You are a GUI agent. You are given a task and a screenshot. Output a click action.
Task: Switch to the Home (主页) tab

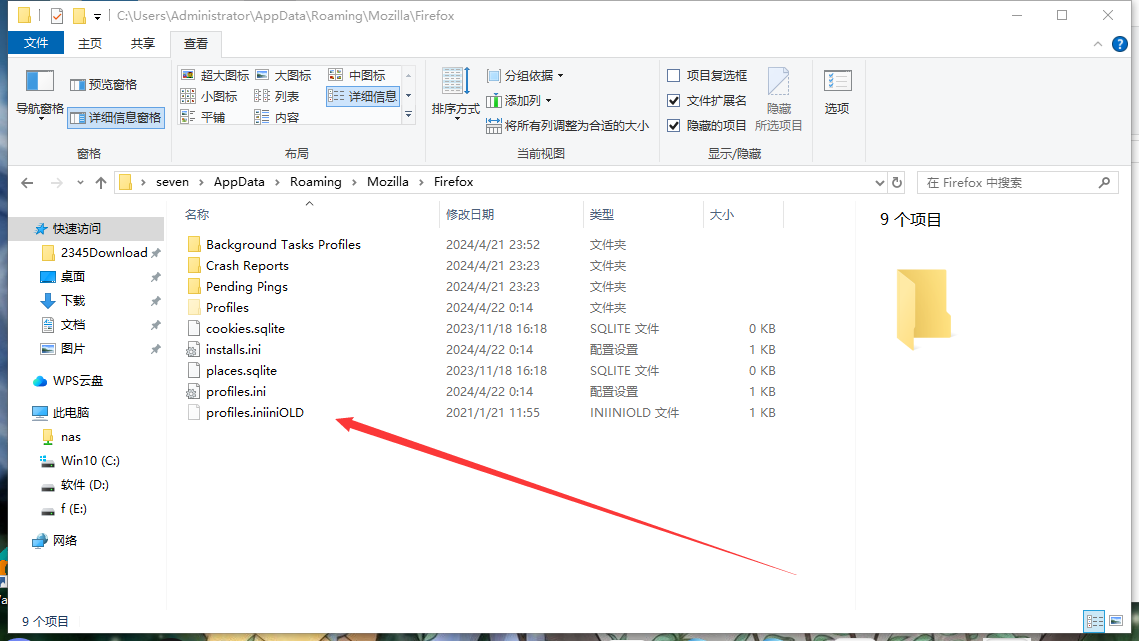(90, 44)
